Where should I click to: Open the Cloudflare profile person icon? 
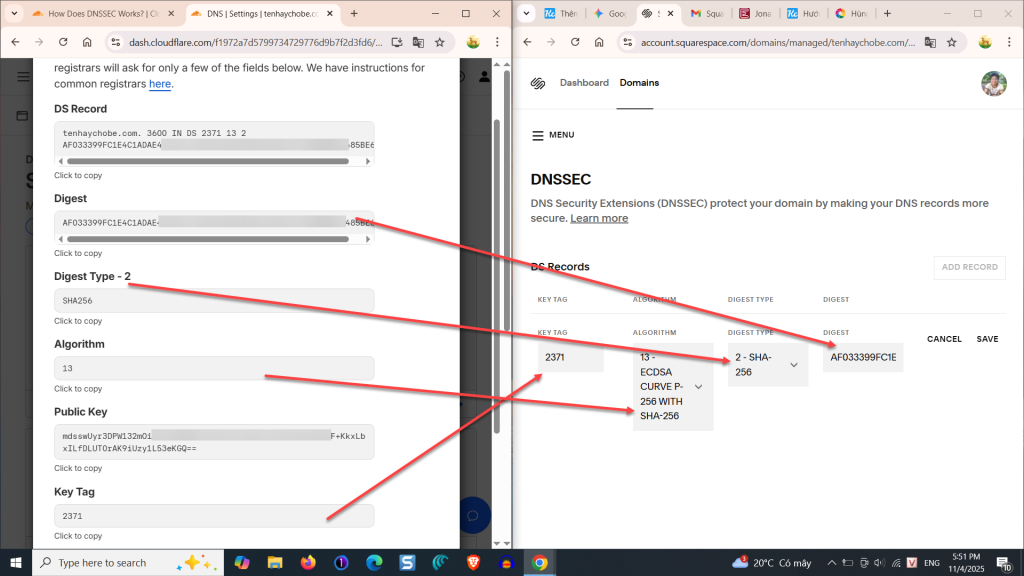483,76
